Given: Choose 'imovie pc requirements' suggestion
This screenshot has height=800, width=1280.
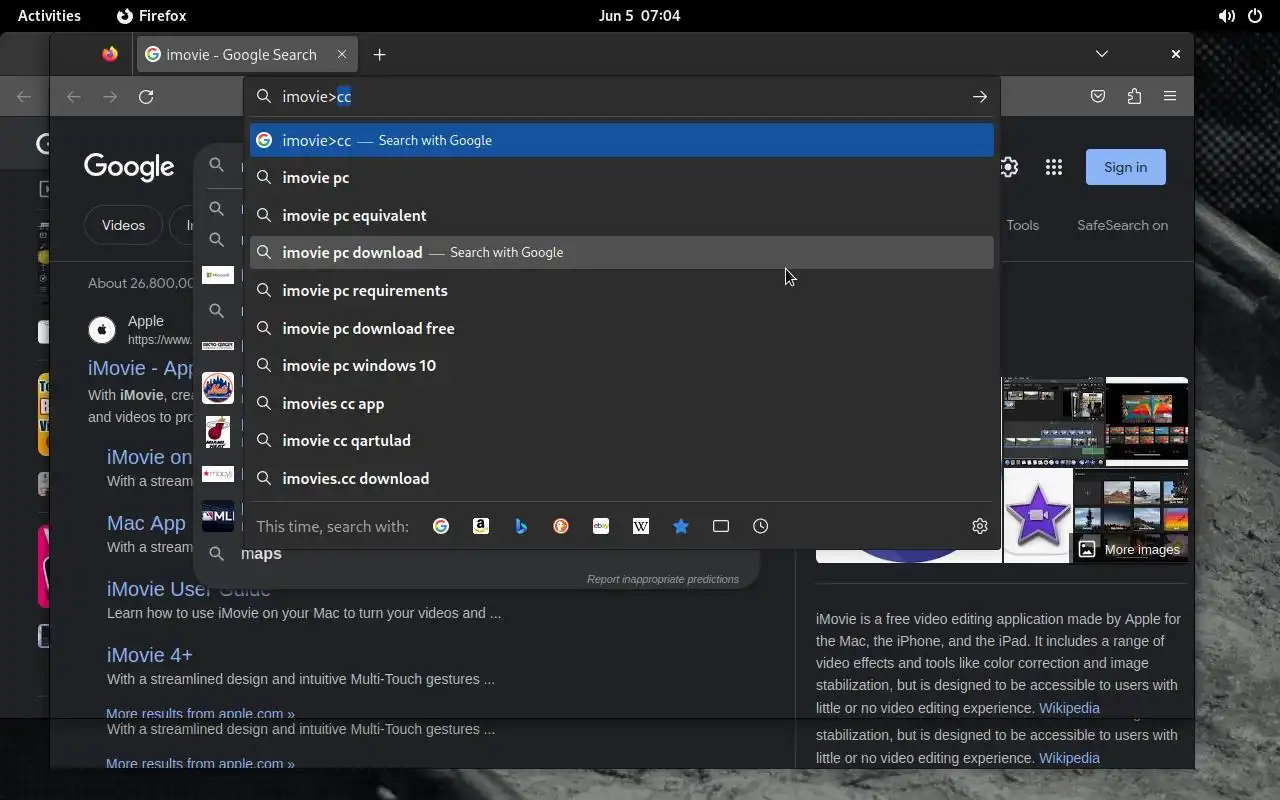Looking at the screenshot, I should 622,291.
